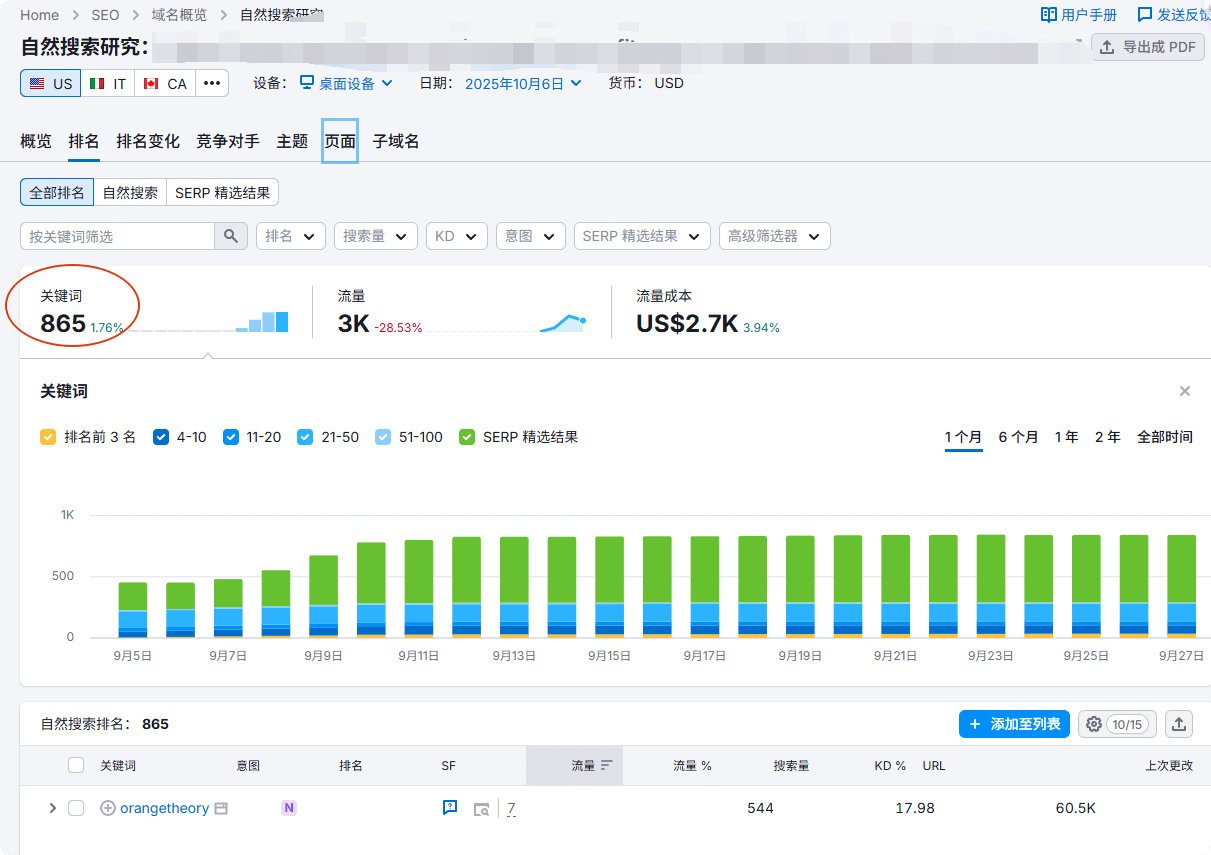
Task: Open the SERP preview icon in the orangetheory row
Action: coord(481,808)
